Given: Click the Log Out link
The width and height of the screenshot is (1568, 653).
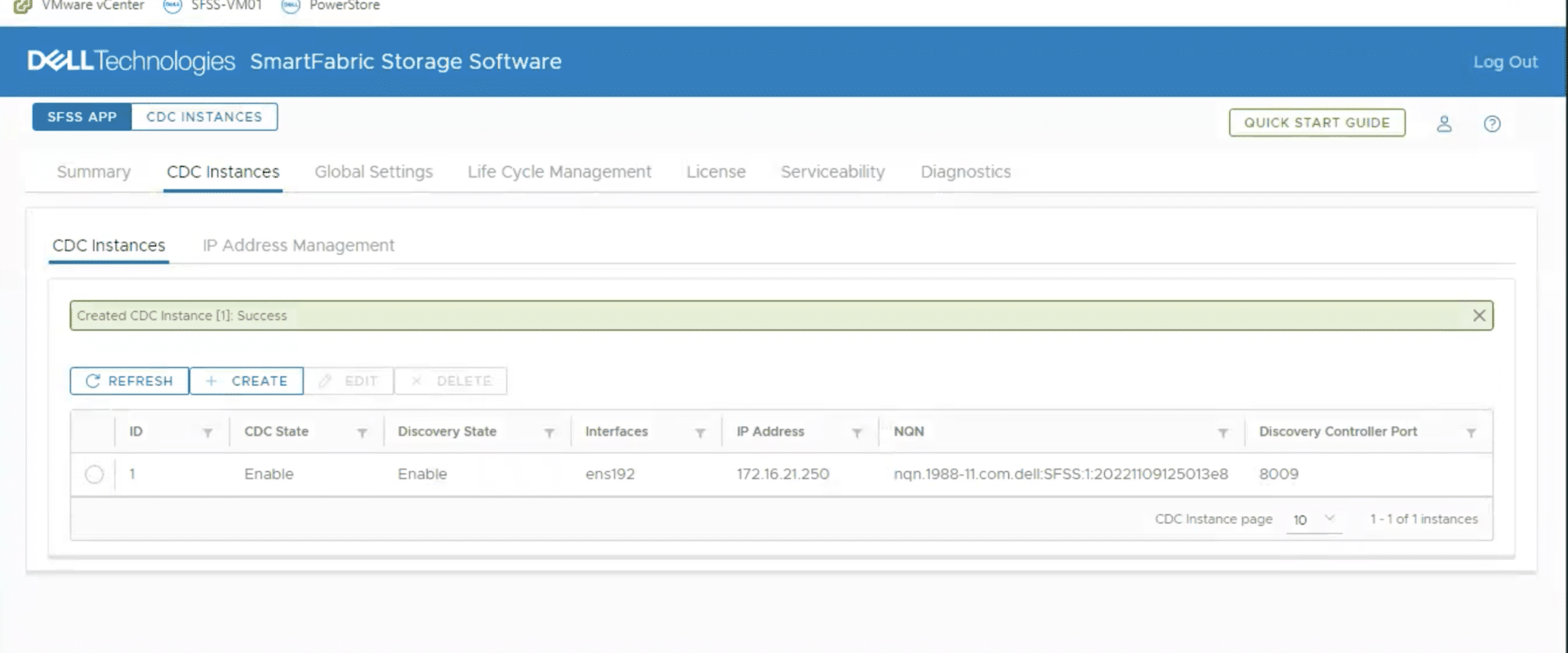Looking at the screenshot, I should coord(1505,62).
